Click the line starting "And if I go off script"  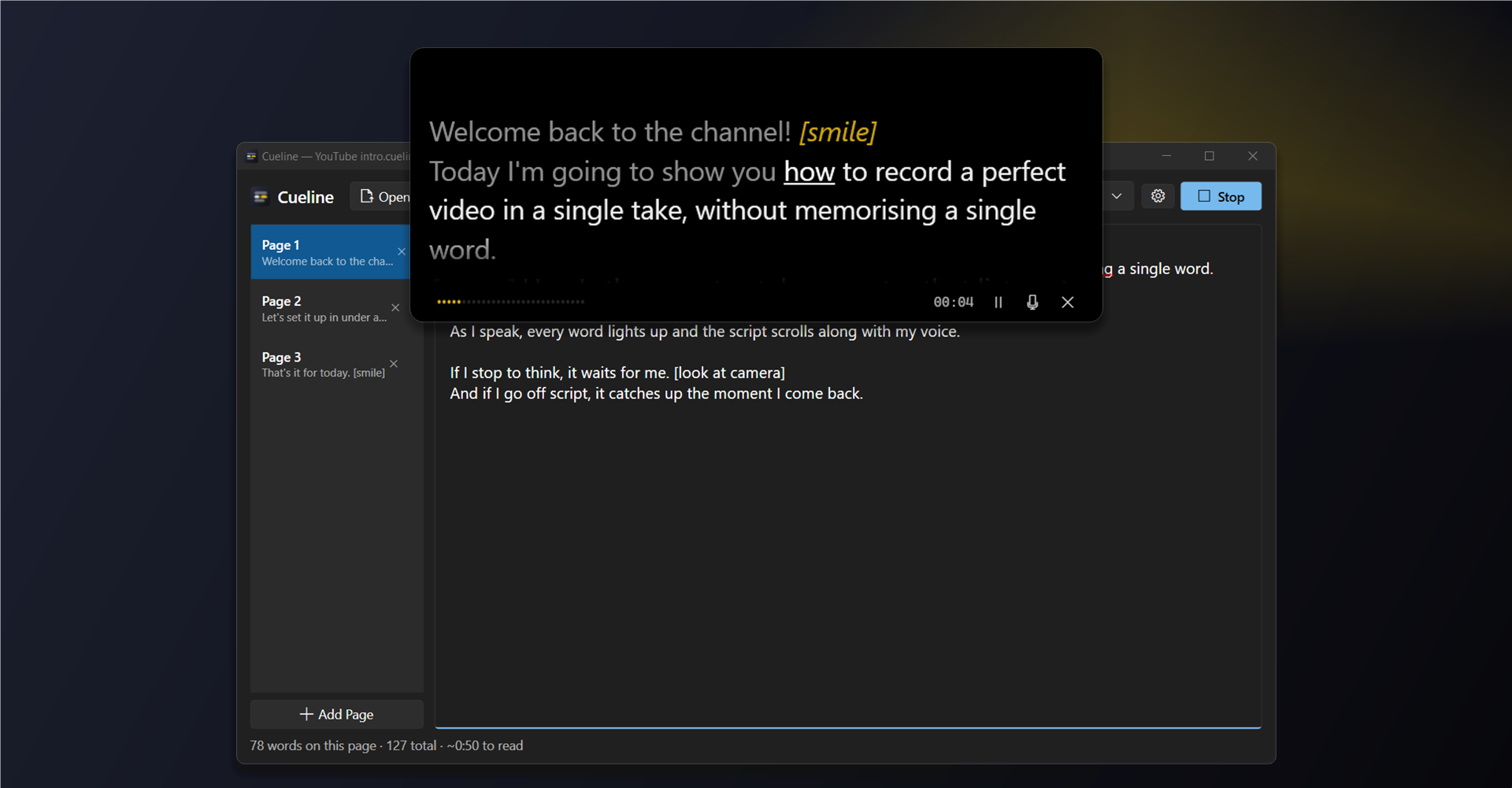point(656,393)
